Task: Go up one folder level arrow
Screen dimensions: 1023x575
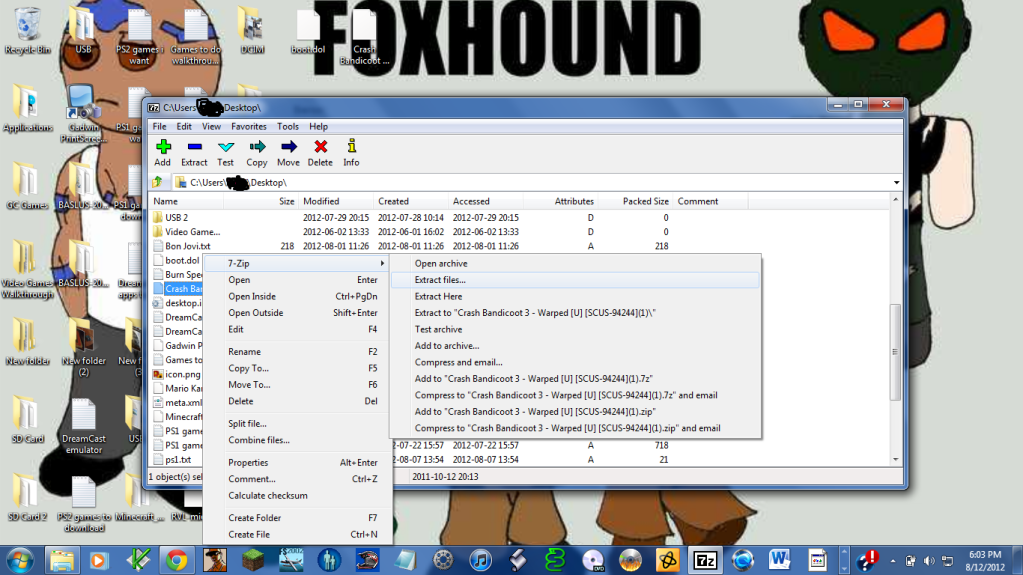Action: [158, 182]
